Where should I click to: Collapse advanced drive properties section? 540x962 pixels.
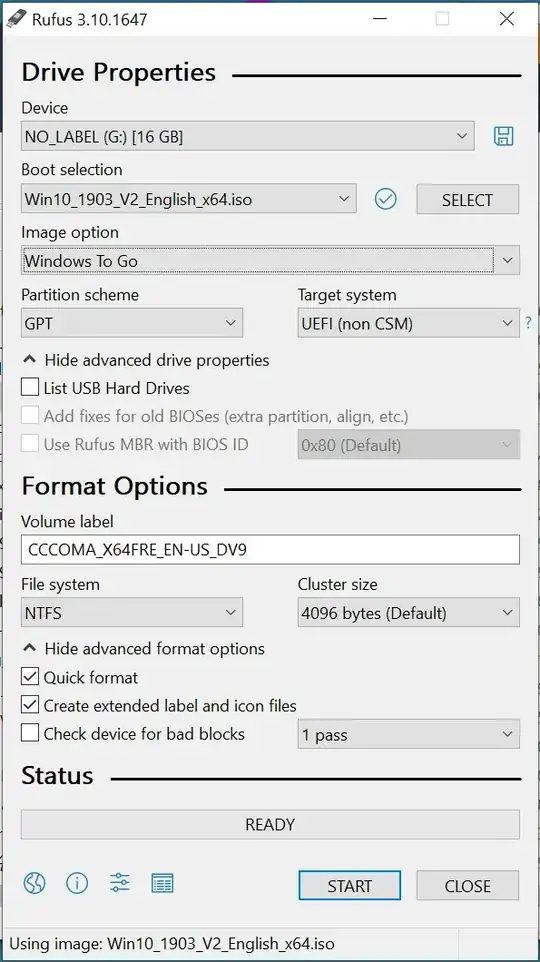coord(146,360)
